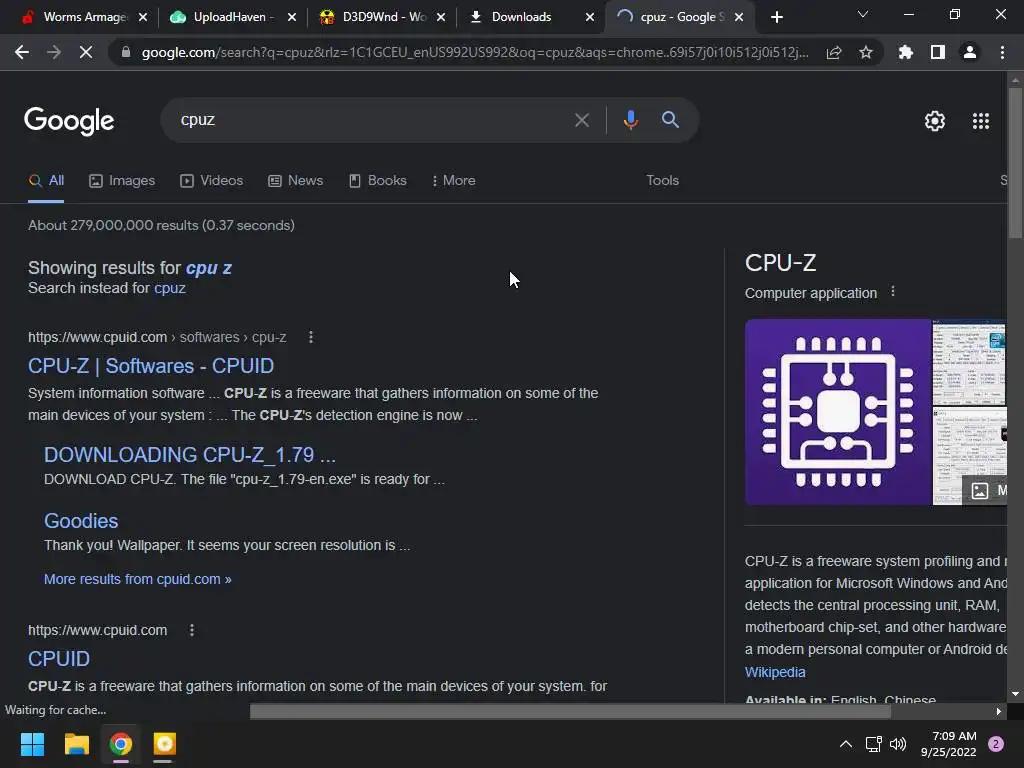Open the CPUID result title
1024x768 pixels.
click(59, 658)
